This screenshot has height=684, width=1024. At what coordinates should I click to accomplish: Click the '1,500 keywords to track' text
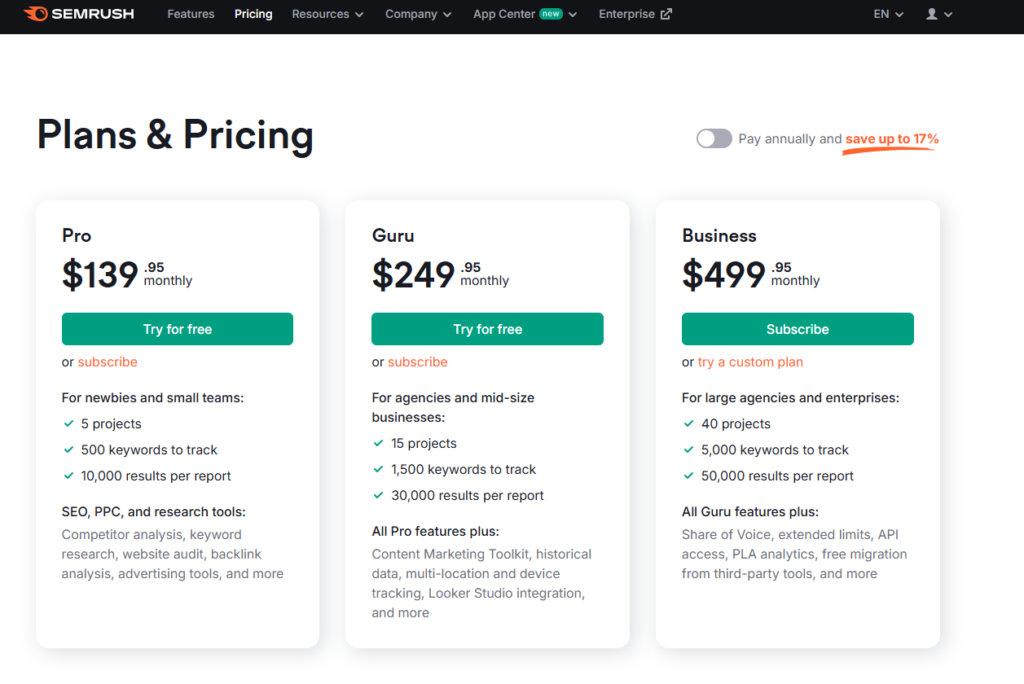pos(464,470)
